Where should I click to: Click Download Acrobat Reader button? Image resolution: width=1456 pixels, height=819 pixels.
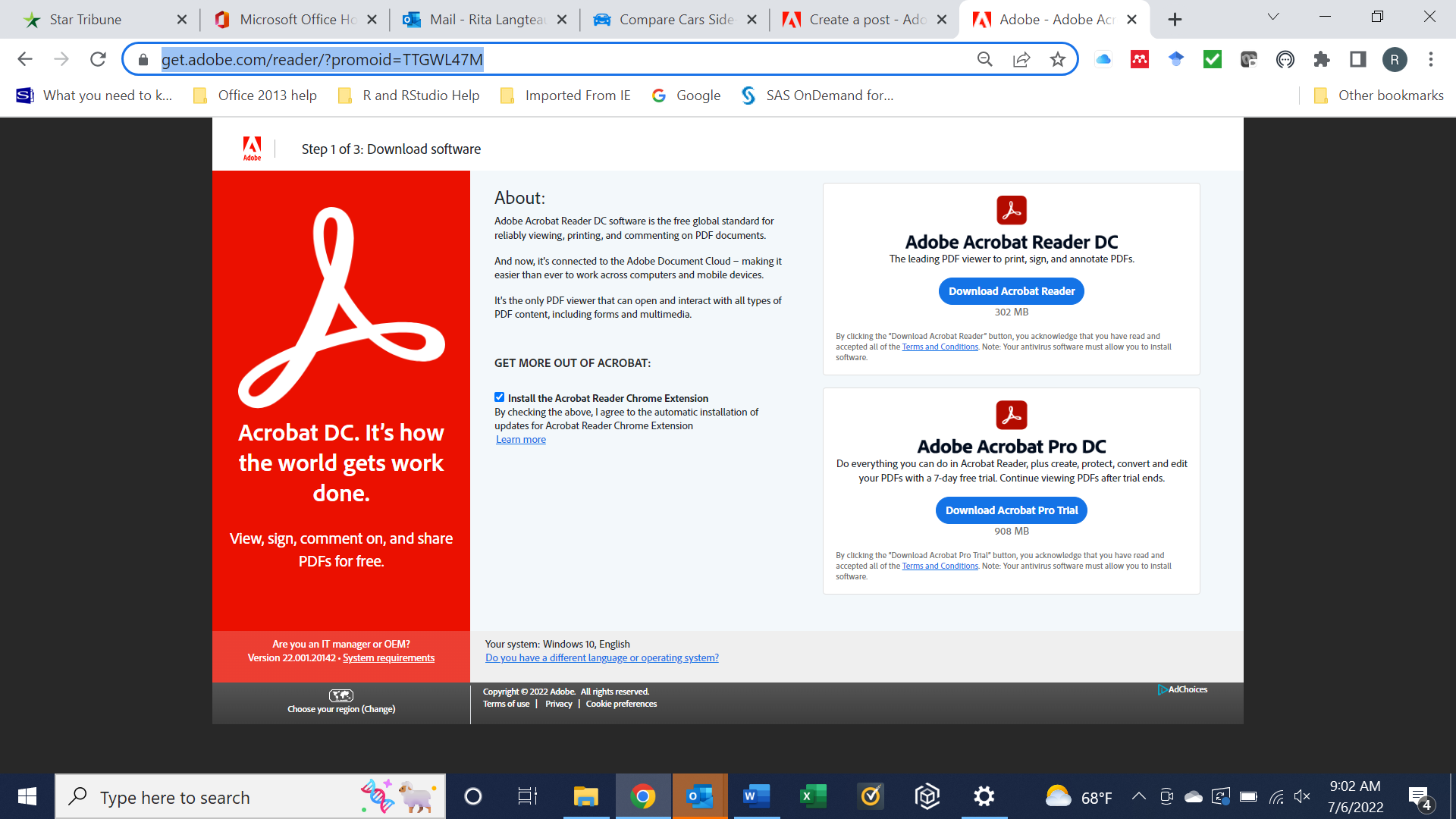point(1011,291)
